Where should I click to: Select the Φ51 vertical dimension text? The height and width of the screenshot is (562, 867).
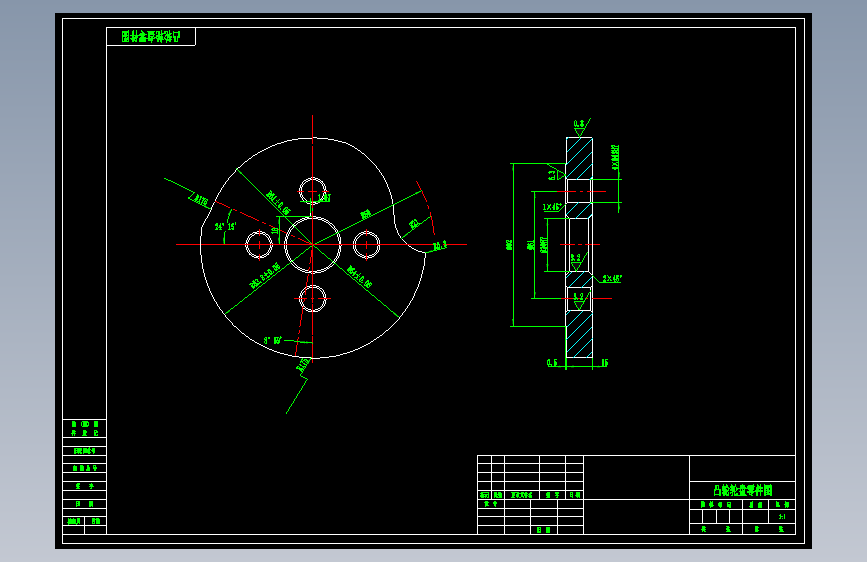530,245
